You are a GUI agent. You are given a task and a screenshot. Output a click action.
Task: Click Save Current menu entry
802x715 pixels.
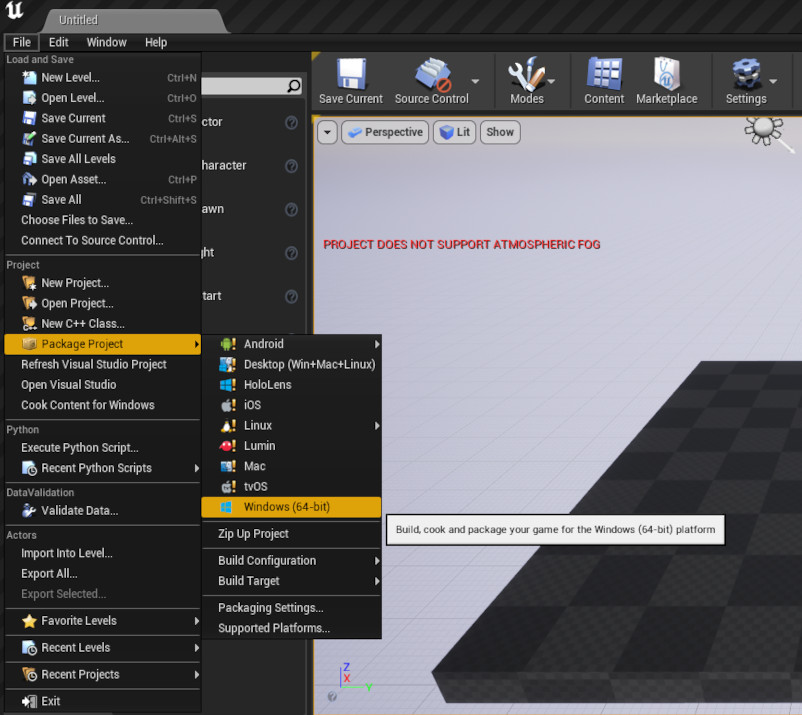click(102, 118)
